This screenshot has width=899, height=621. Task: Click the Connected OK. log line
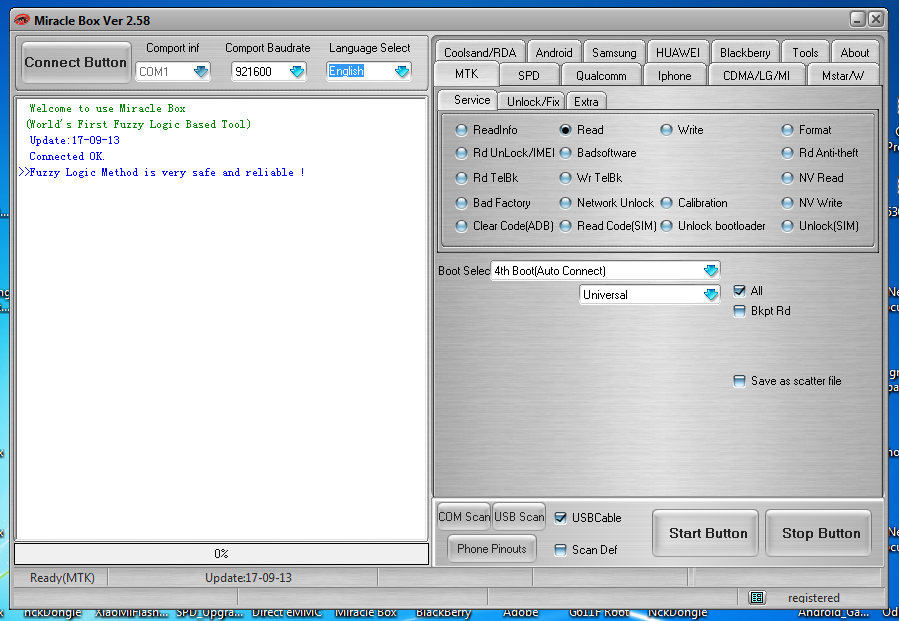pos(67,156)
